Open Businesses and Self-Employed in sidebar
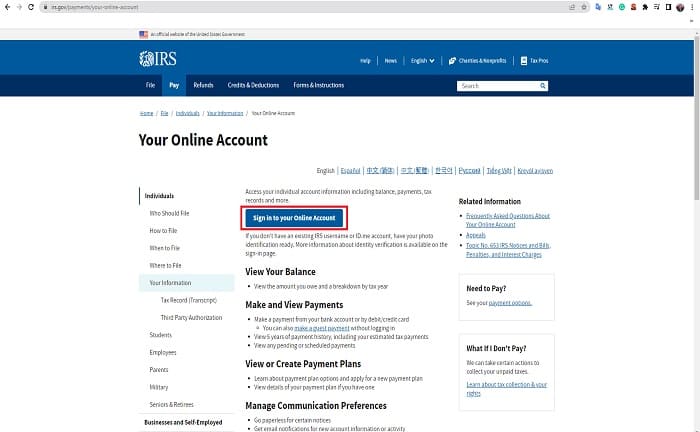Screen dimensions: 700x432 tap(183, 422)
